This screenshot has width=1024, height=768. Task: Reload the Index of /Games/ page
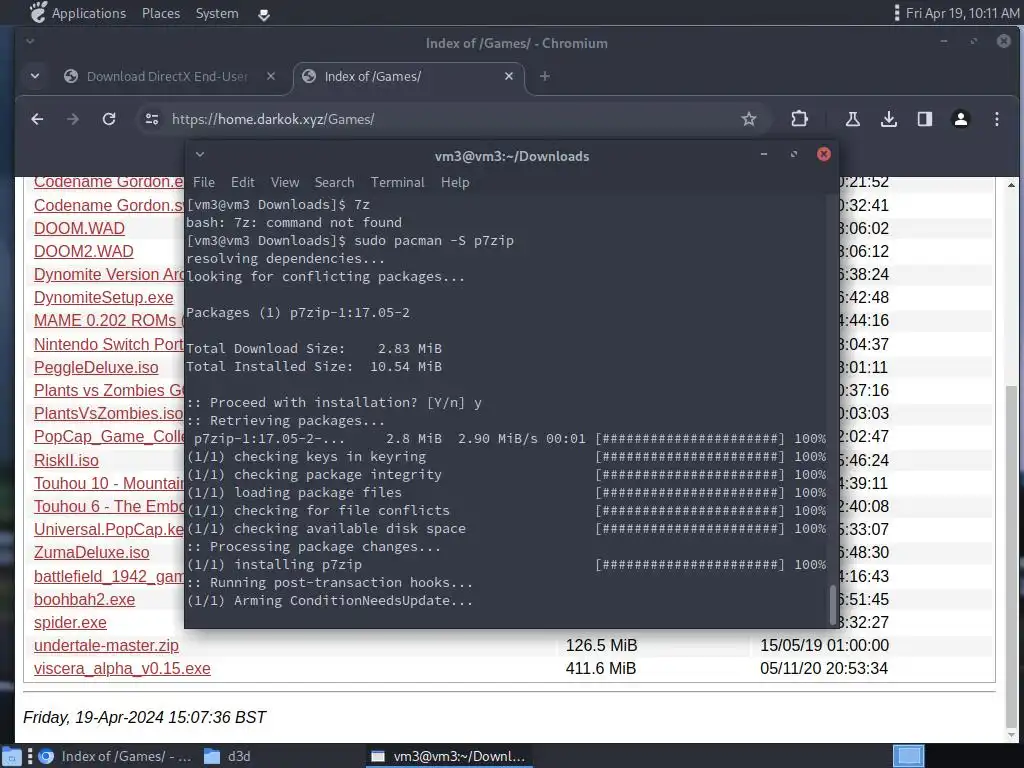click(109, 119)
